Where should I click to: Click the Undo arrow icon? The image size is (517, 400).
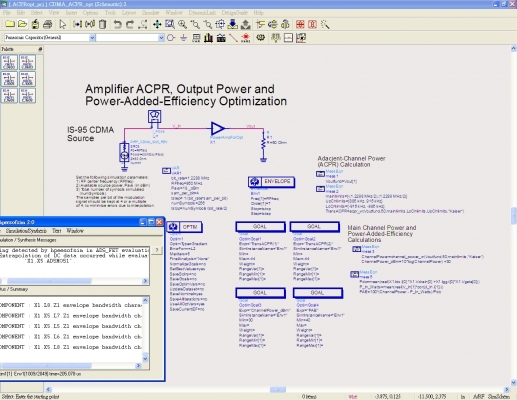[x=117, y=24]
